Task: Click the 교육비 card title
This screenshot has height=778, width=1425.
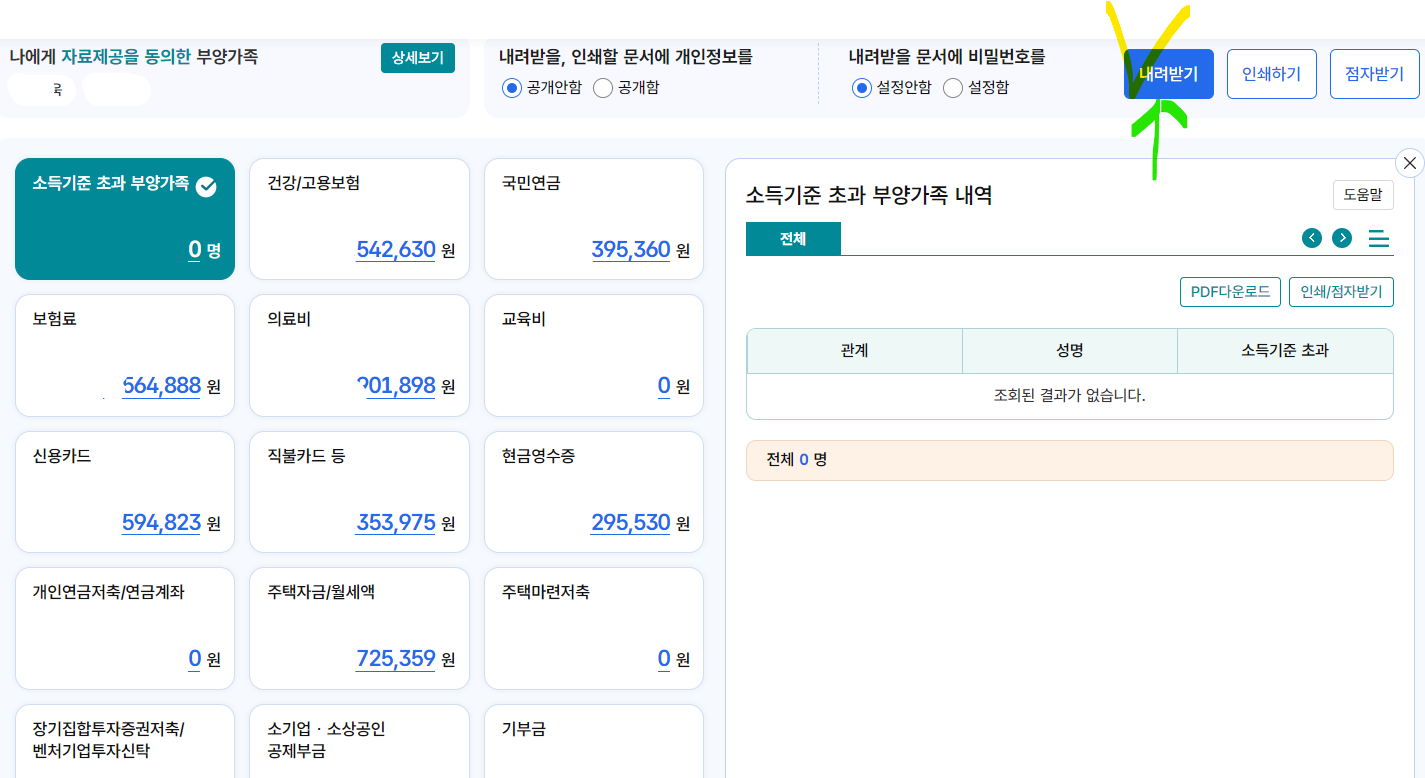Action: click(x=523, y=320)
